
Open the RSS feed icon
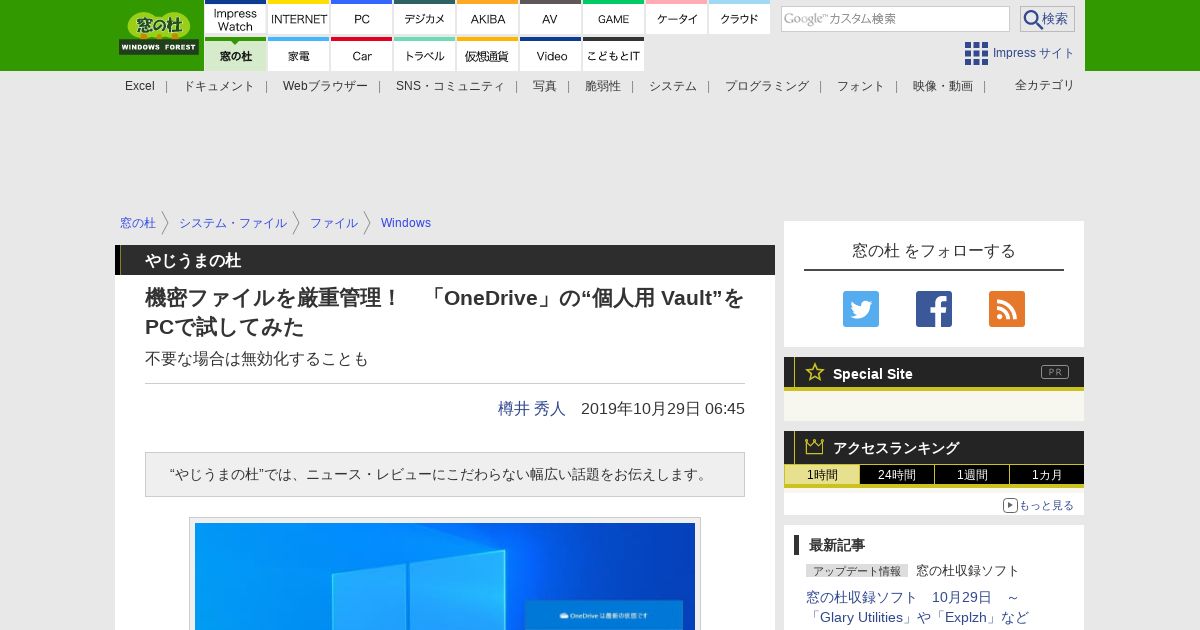coord(1007,309)
